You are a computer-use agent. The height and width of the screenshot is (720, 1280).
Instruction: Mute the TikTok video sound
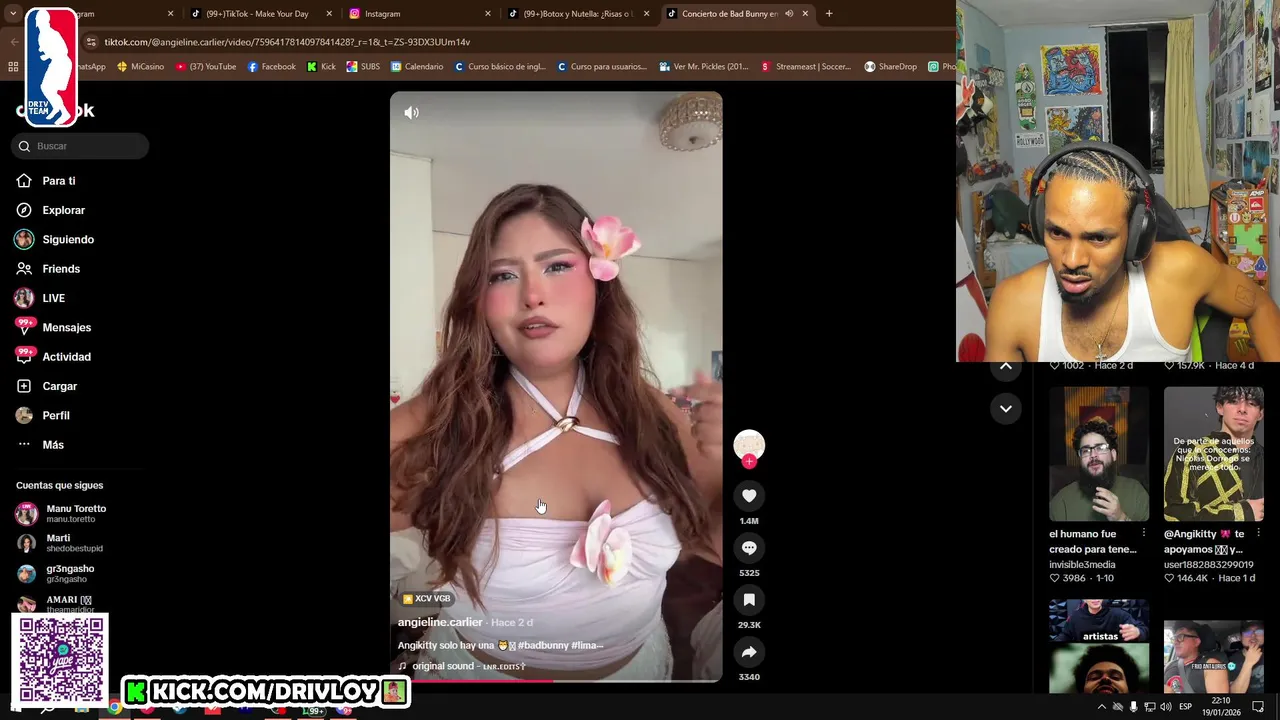(x=411, y=113)
